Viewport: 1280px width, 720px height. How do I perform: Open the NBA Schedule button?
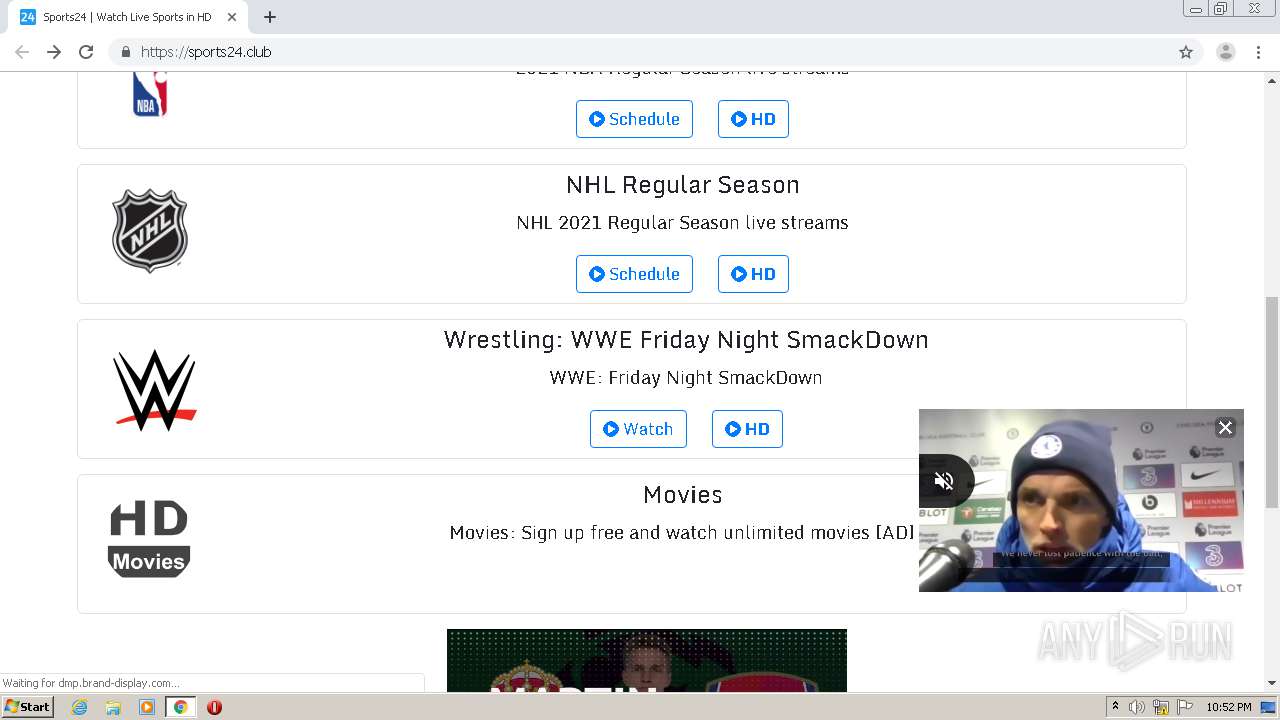tap(634, 119)
